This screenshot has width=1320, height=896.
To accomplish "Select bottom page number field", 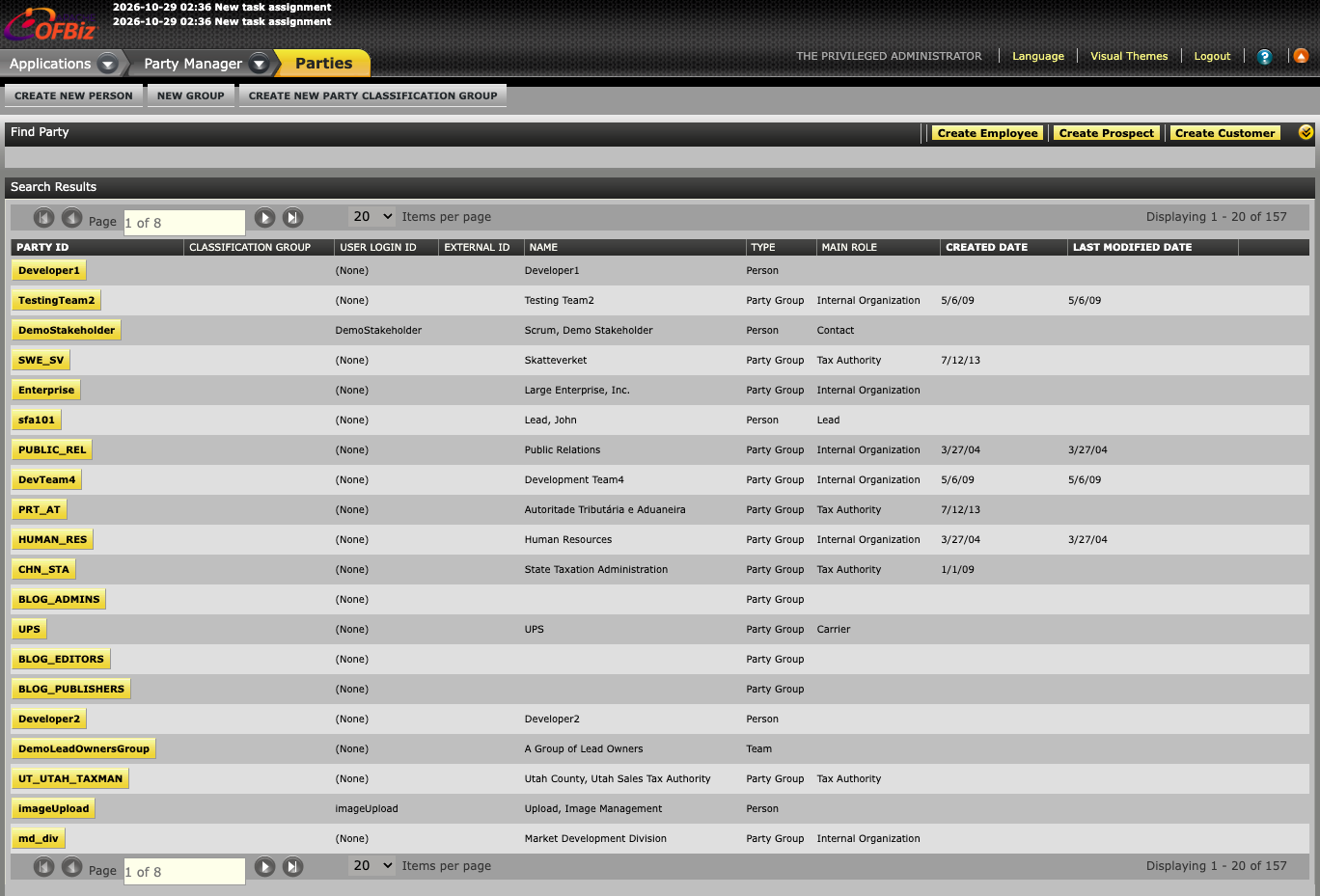I will (x=184, y=872).
